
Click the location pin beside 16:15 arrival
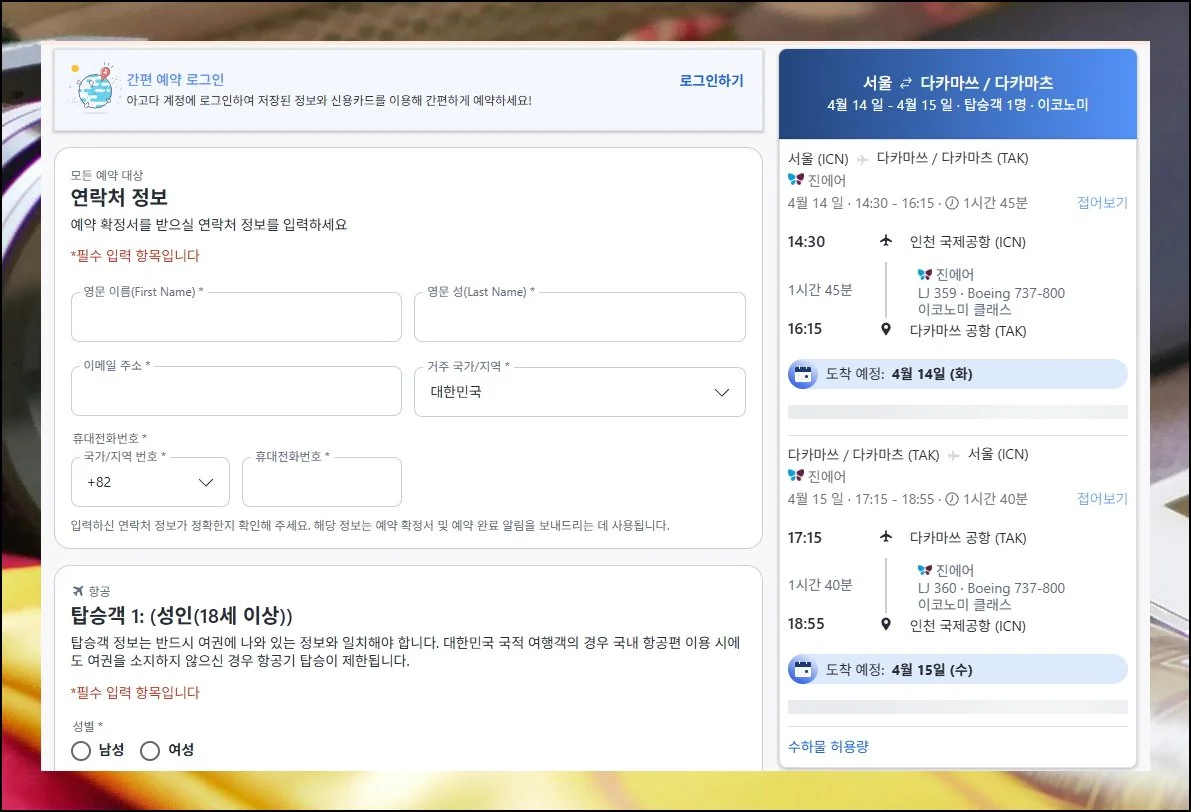pos(885,330)
